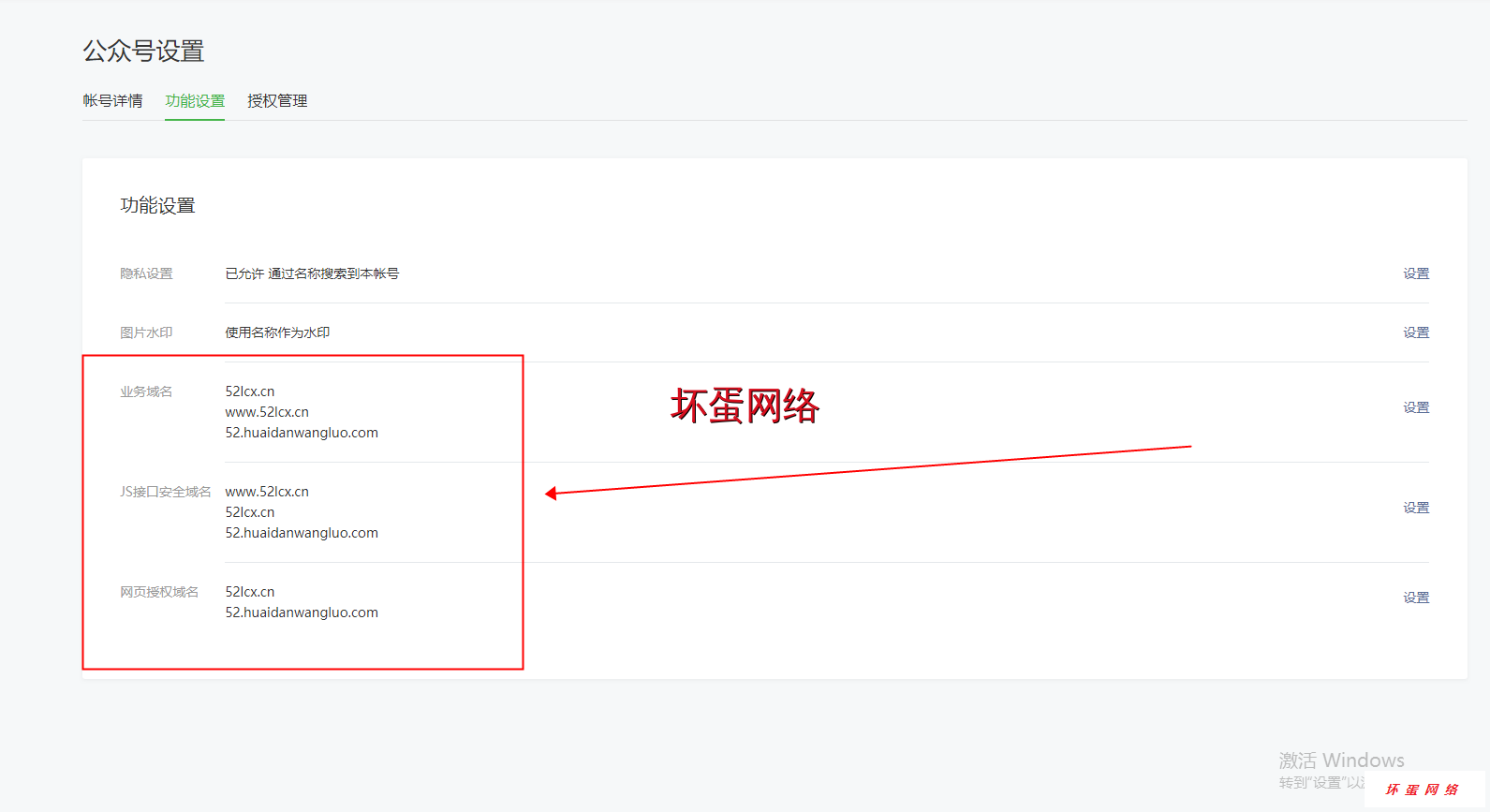Image resolution: width=1490 pixels, height=812 pixels.
Task: Click the 使用名称作为水印 value text
Action: coord(277,332)
